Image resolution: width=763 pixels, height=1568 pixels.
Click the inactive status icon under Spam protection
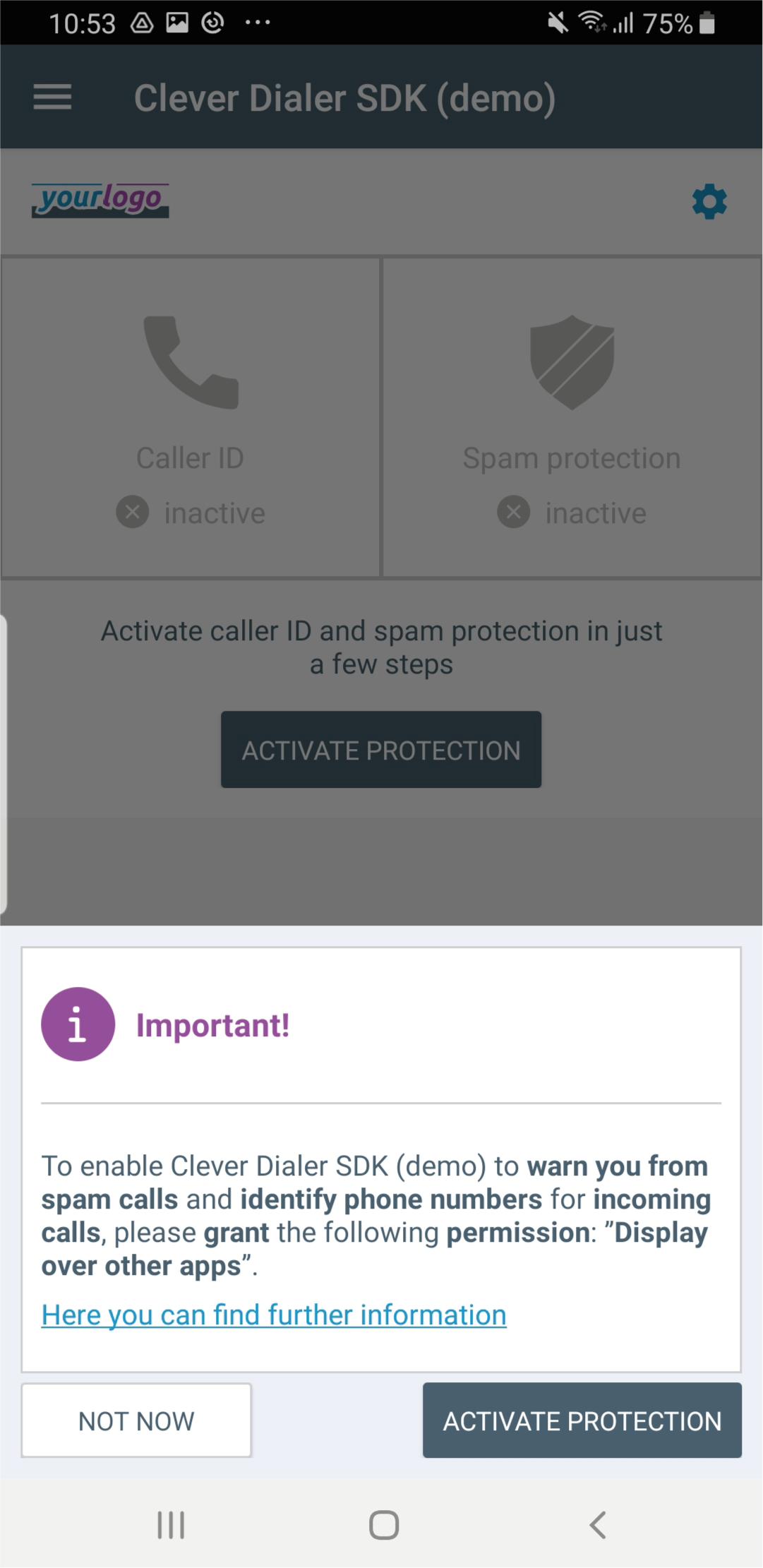(514, 512)
